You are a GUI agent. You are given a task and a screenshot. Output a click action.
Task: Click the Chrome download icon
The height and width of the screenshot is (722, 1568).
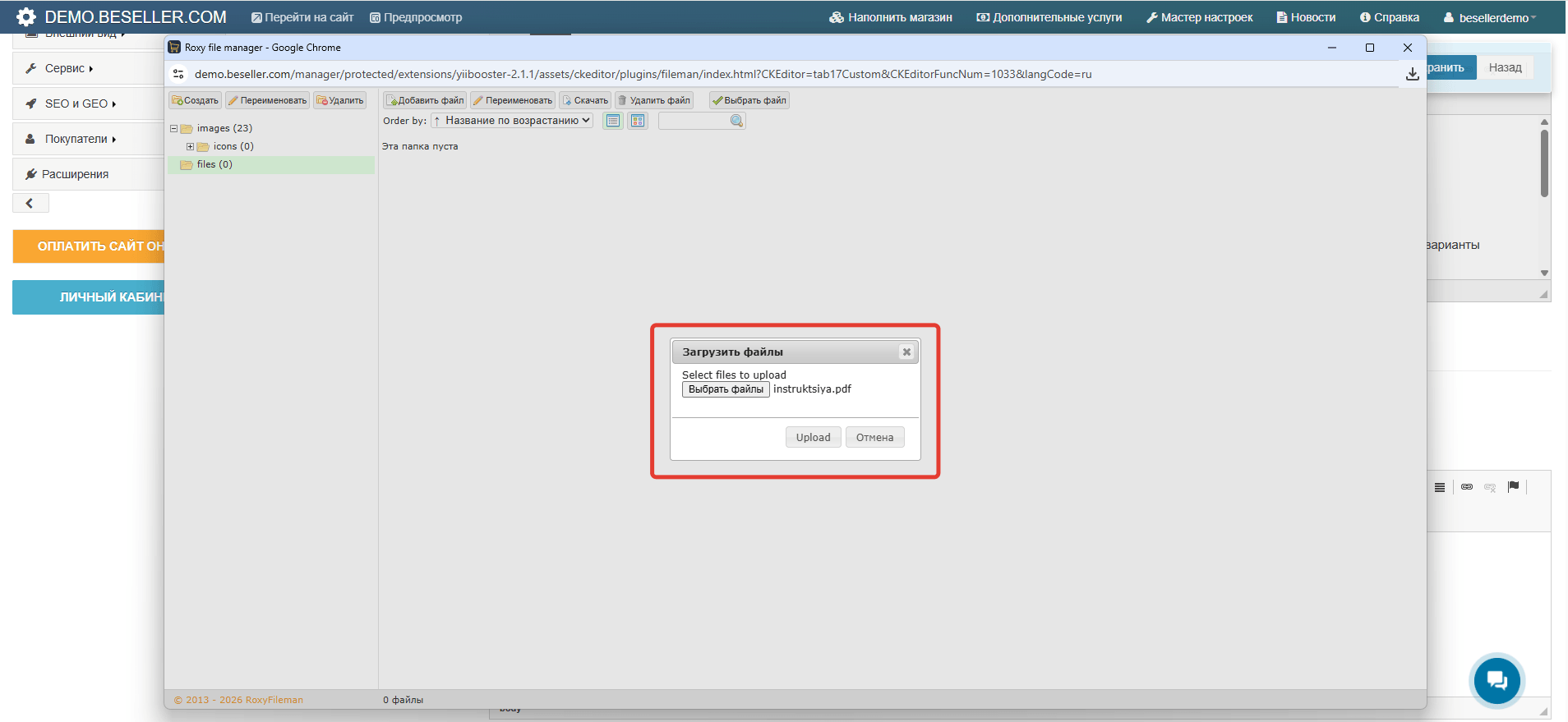1412,74
